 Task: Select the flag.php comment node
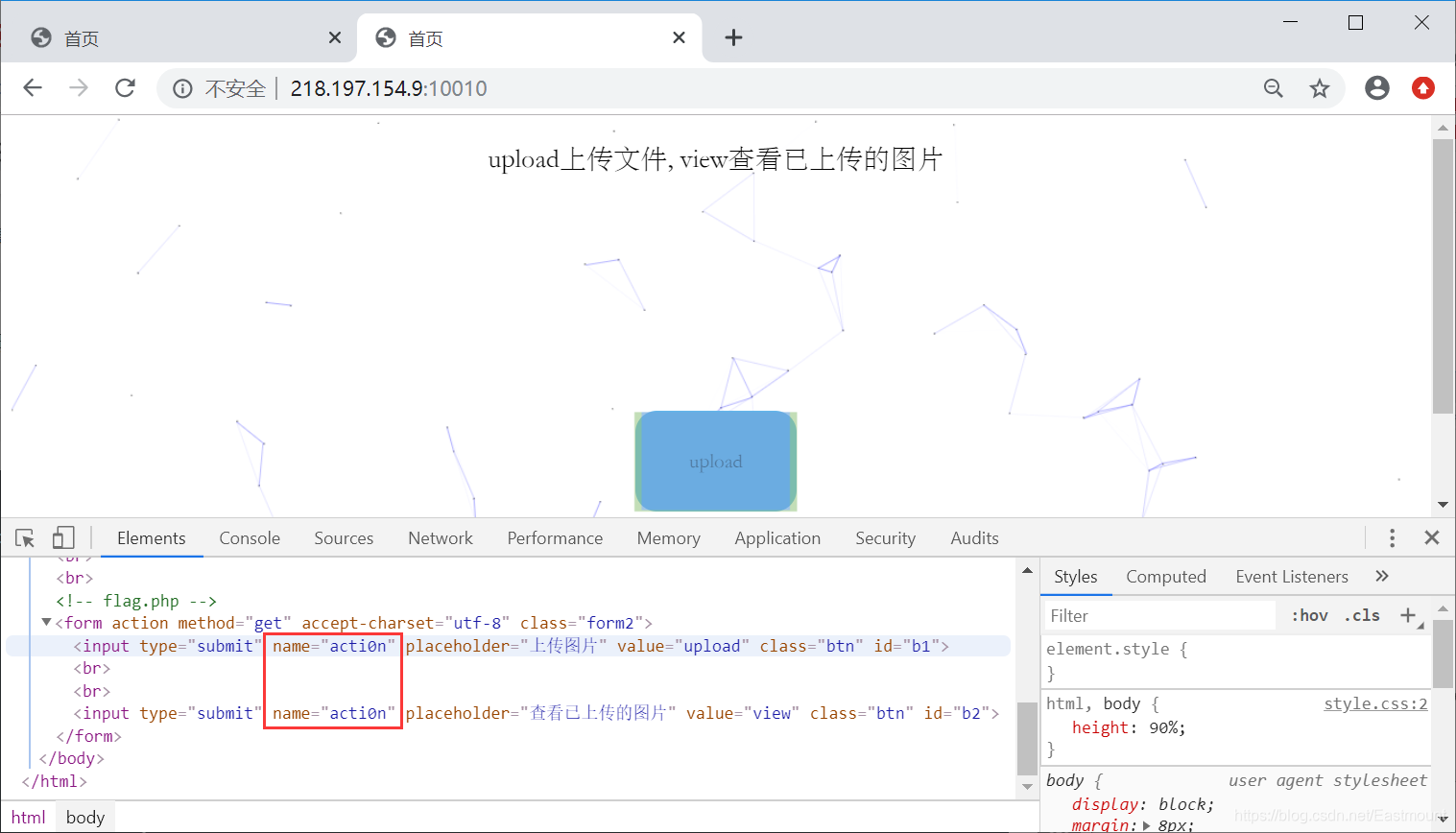point(136,601)
